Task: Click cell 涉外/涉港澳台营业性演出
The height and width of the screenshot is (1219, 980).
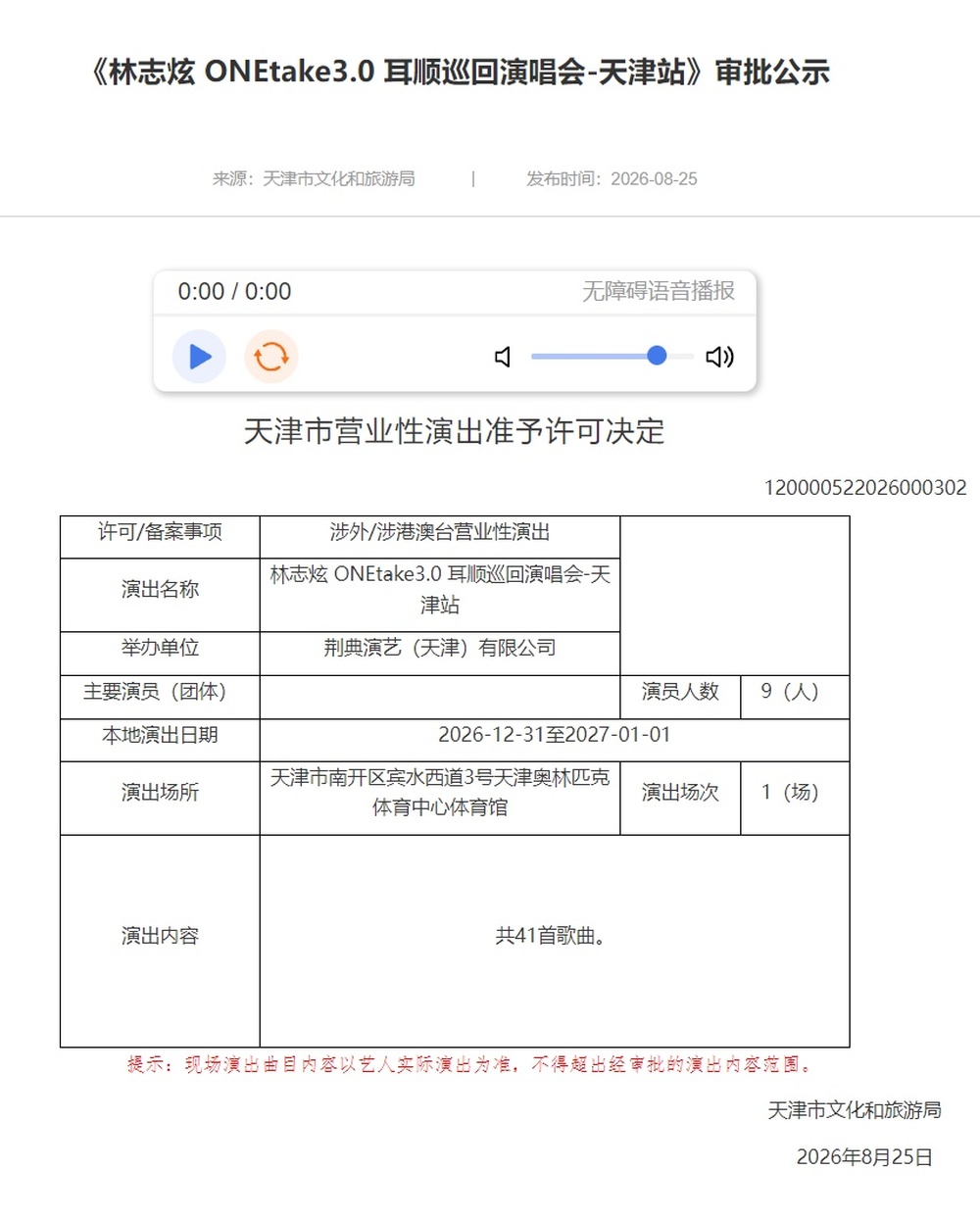Action: coord(440,537)
